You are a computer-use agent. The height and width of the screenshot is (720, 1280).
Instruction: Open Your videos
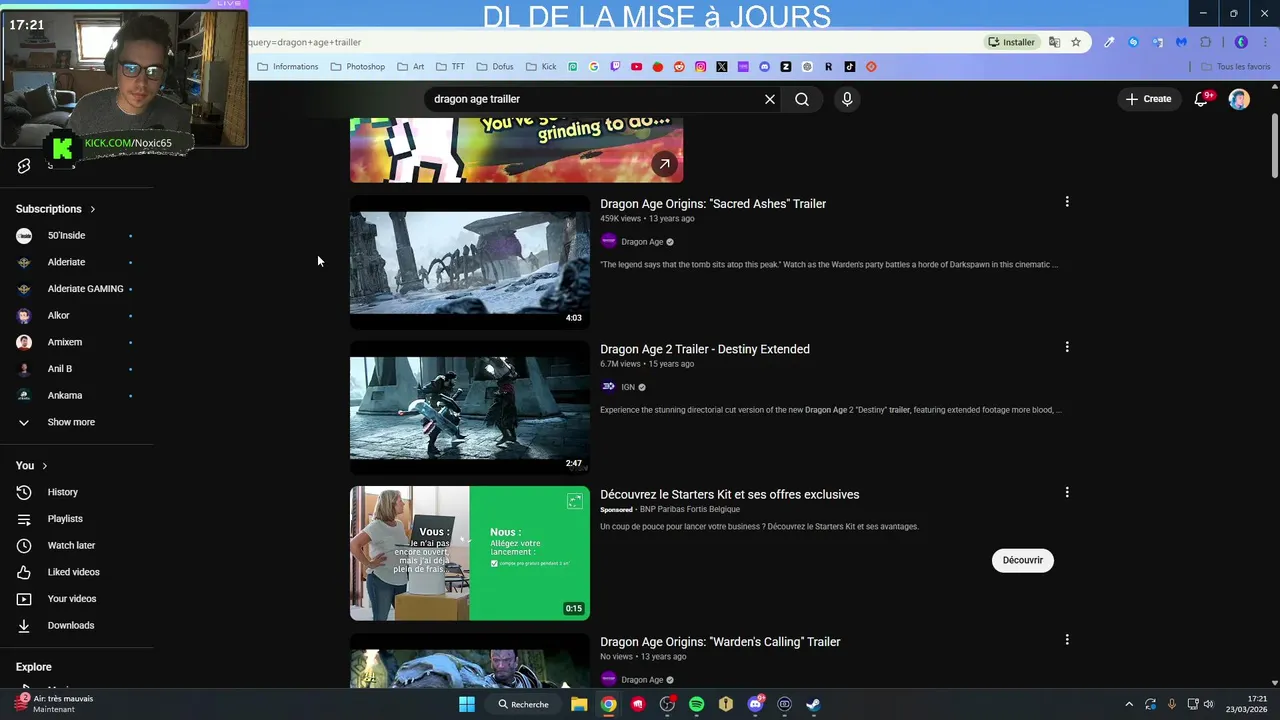72,599
